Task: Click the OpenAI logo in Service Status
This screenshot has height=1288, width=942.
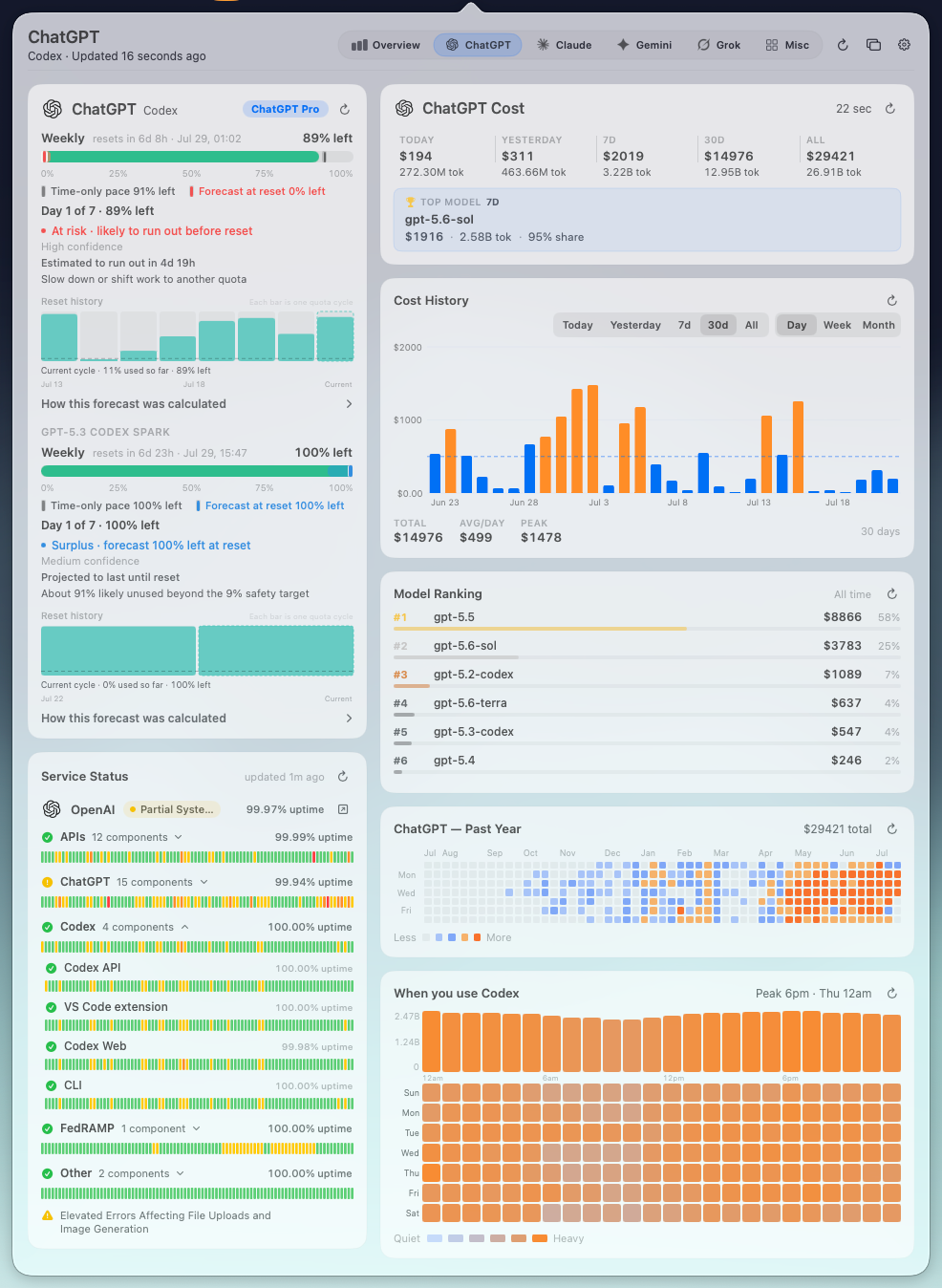Action: tap(52, 809)
